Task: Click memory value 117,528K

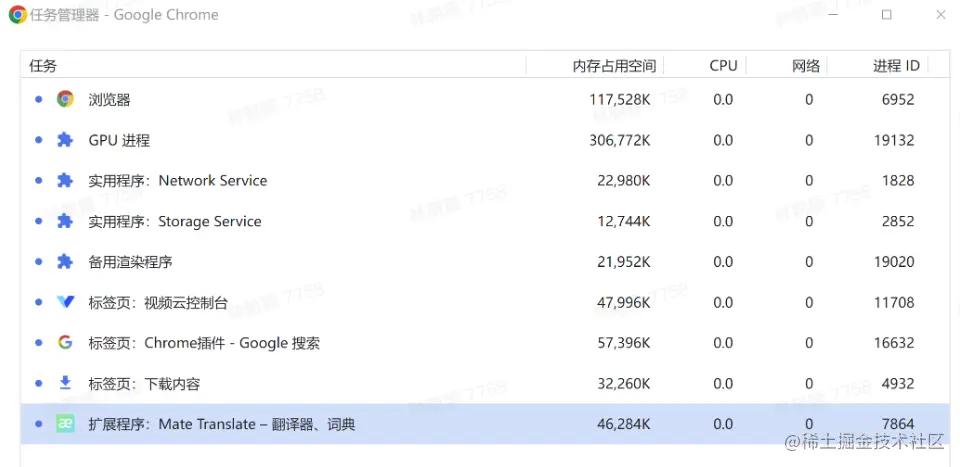Action: coord(620,100)
